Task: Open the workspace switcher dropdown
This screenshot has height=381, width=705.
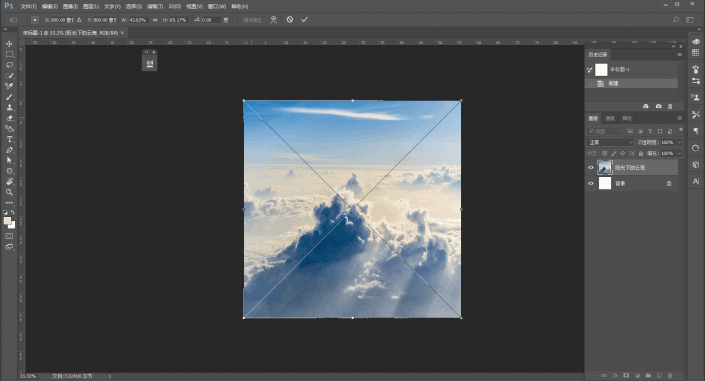Action: pos(690,19)
